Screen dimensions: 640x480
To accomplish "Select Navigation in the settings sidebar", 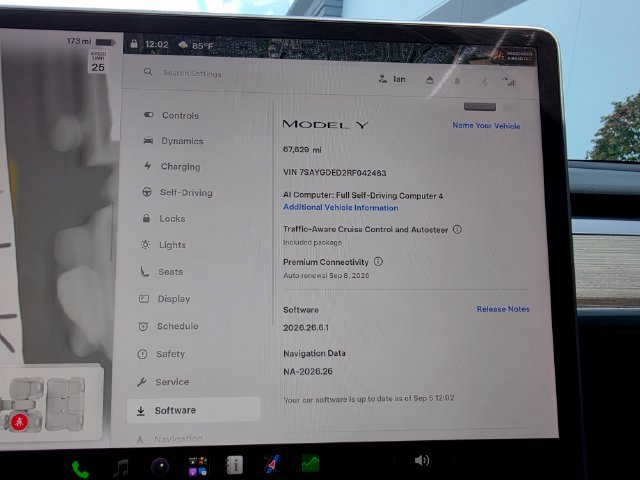I will (x=170, y=439).
